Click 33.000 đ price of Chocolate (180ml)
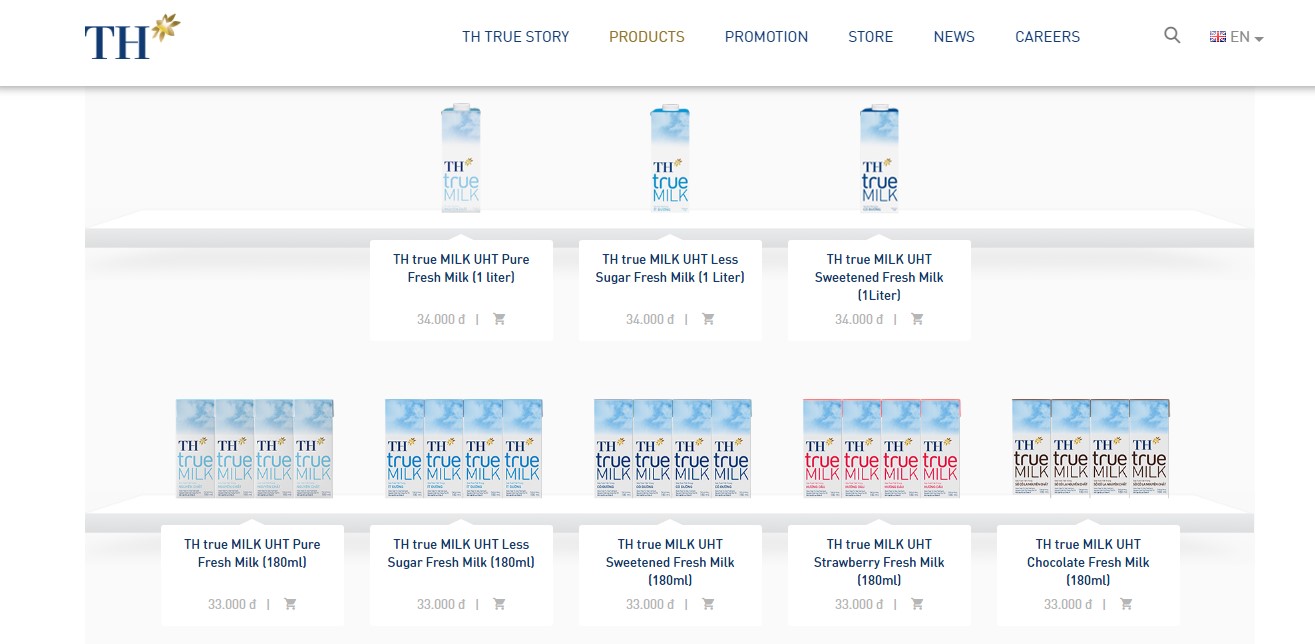 pos(1068,605)
